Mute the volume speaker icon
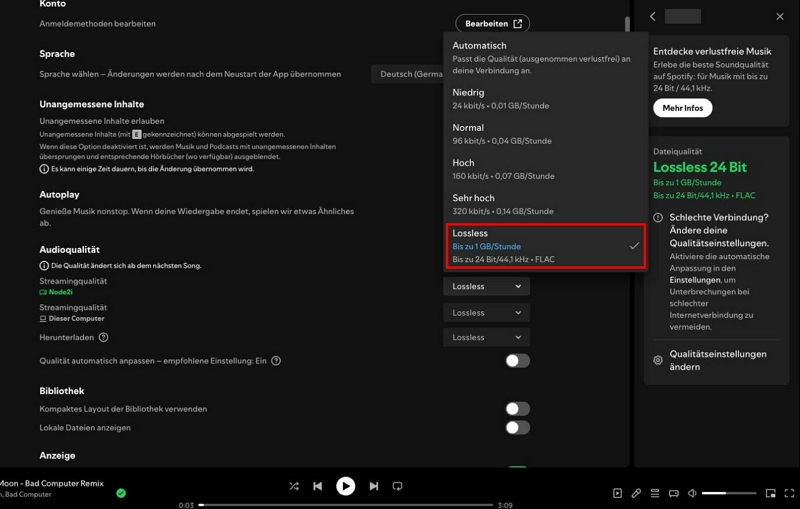800x509 pixels. point(692,493)
